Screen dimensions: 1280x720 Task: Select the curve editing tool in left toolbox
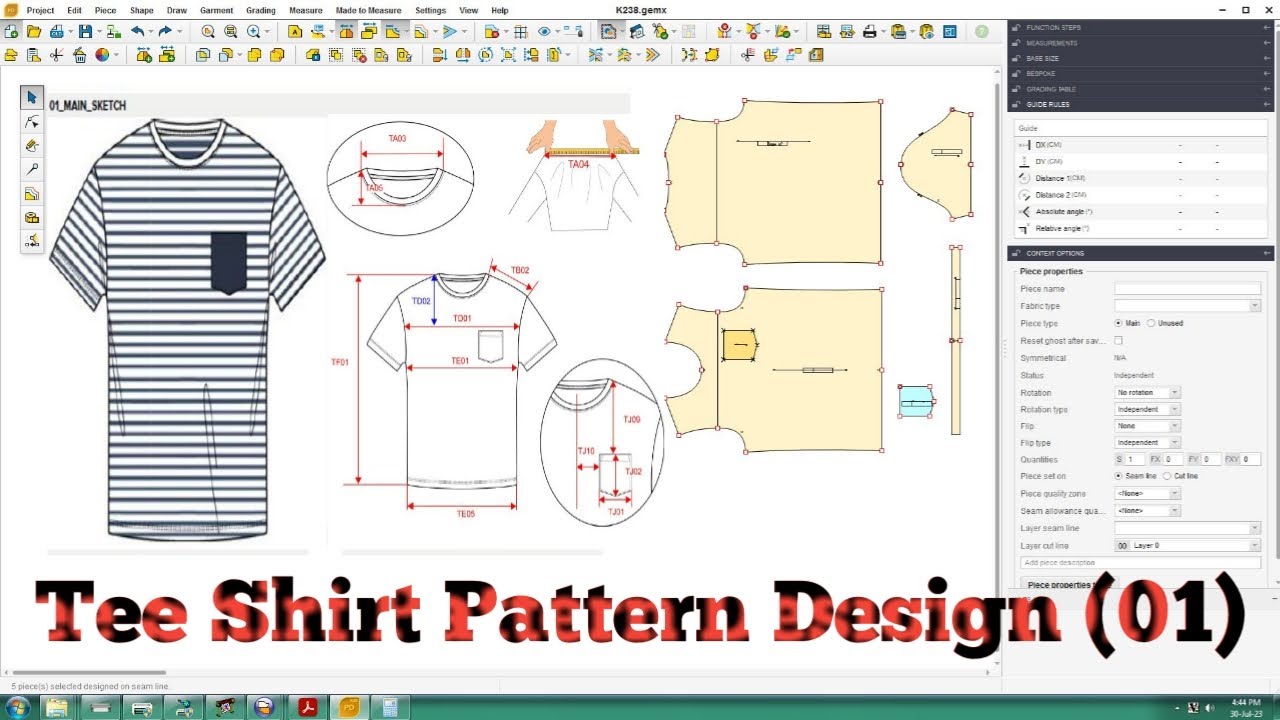[32, 121]
